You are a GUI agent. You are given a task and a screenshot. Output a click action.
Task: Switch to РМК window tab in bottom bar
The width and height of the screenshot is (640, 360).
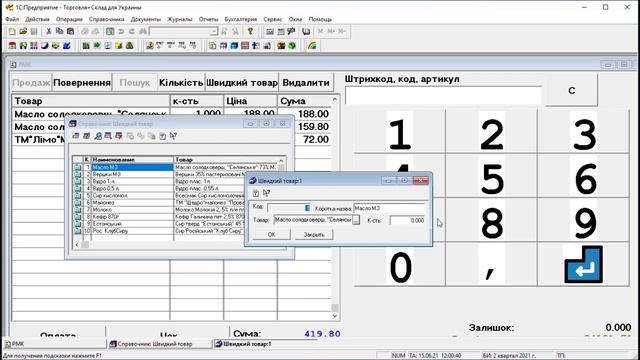tap(54, 344)
